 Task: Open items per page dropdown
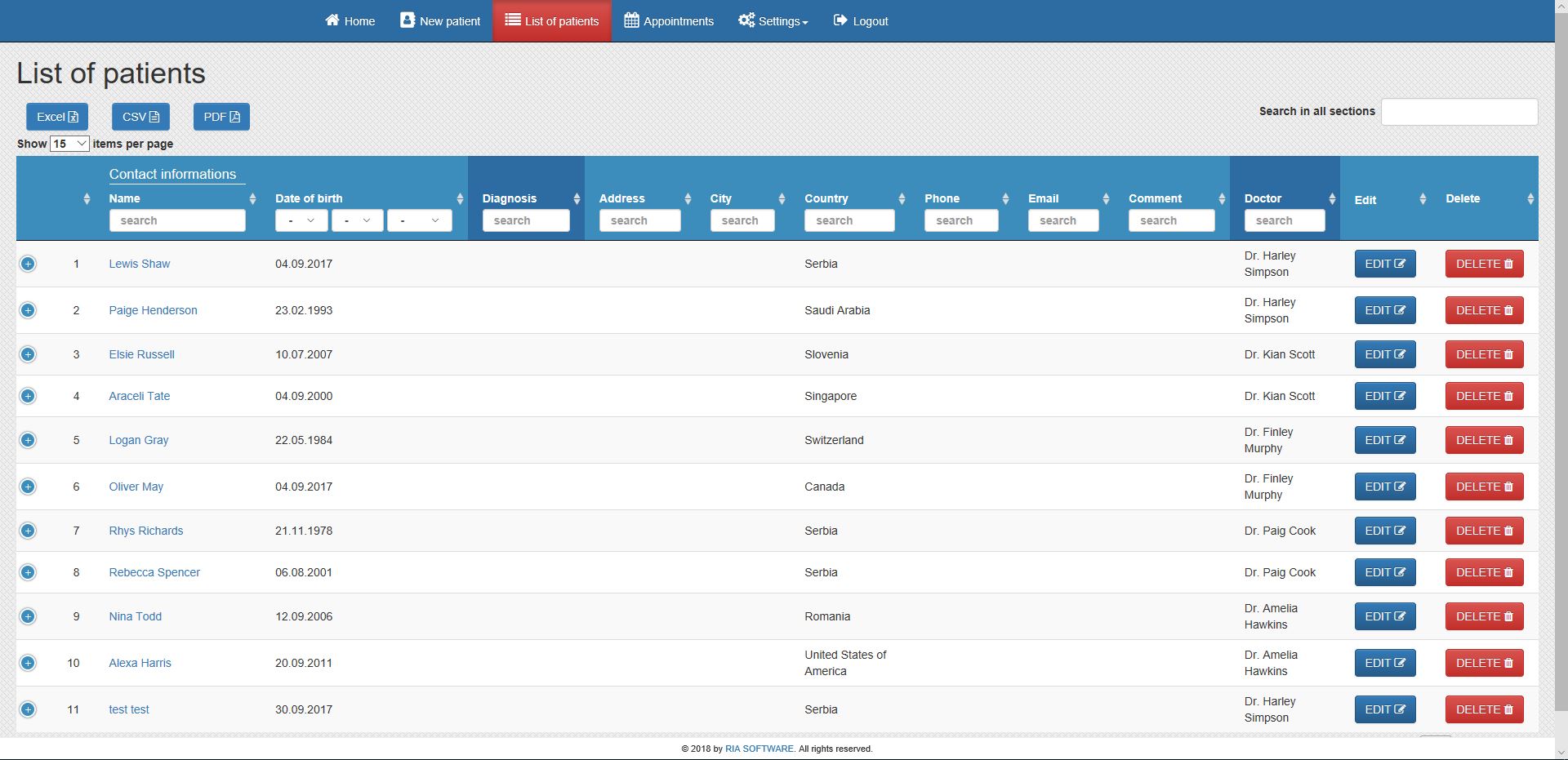(x=69, y=144)
